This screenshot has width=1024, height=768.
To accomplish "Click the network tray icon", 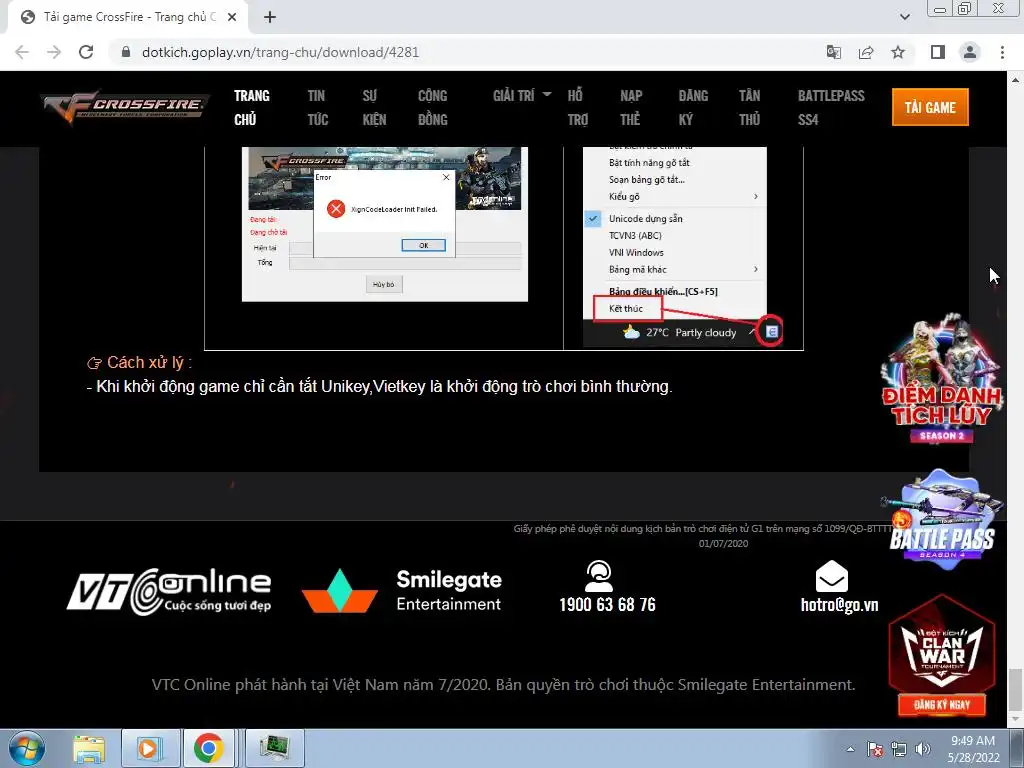I will coord(899,749).
